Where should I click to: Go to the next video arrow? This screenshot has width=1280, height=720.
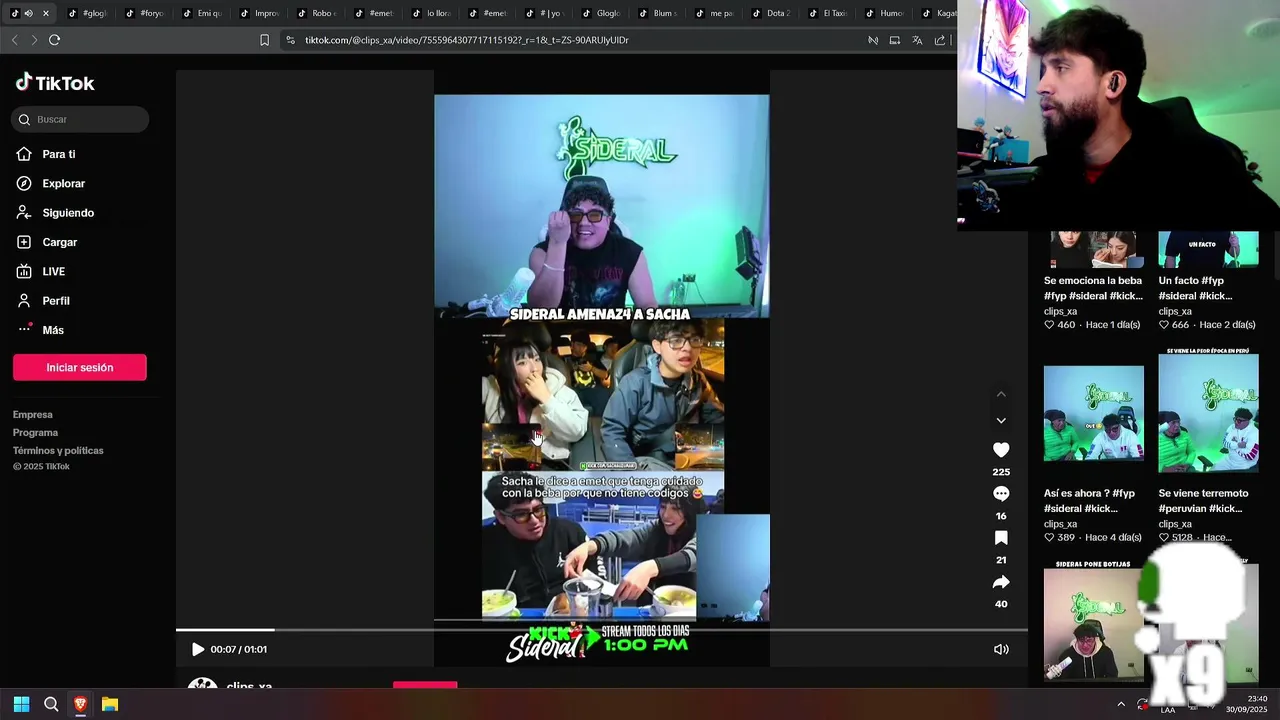point(1001,421)
